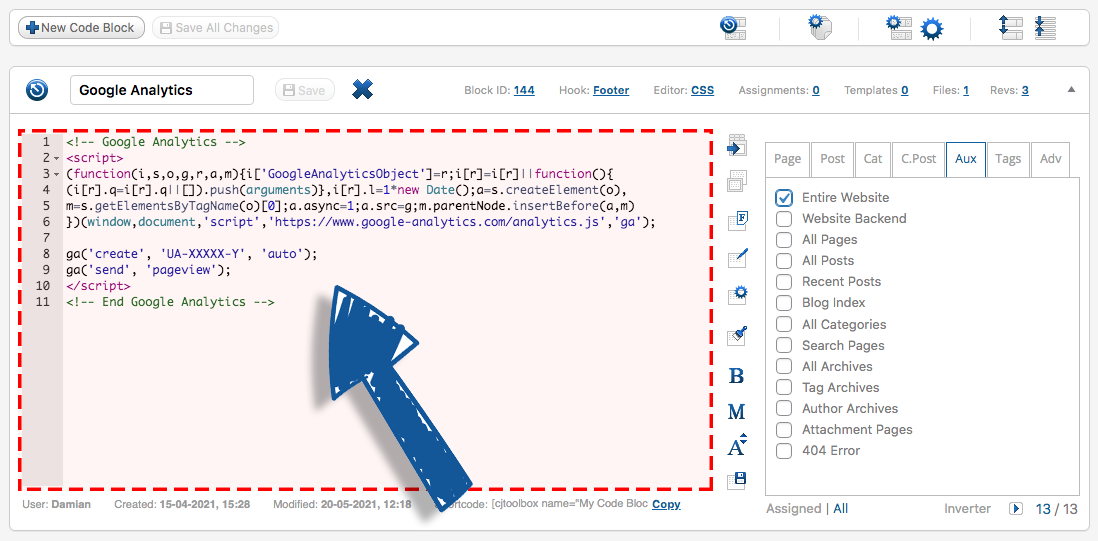Click the font size A icon
The height and width of the screenshot is (541, 1098).
tap(737, 446)
